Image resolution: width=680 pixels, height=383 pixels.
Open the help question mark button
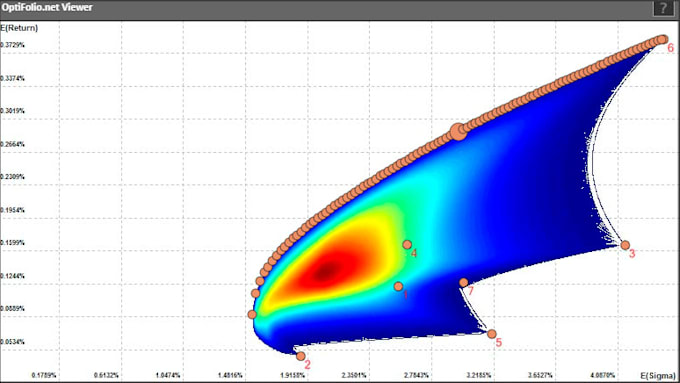coord(664,8)
